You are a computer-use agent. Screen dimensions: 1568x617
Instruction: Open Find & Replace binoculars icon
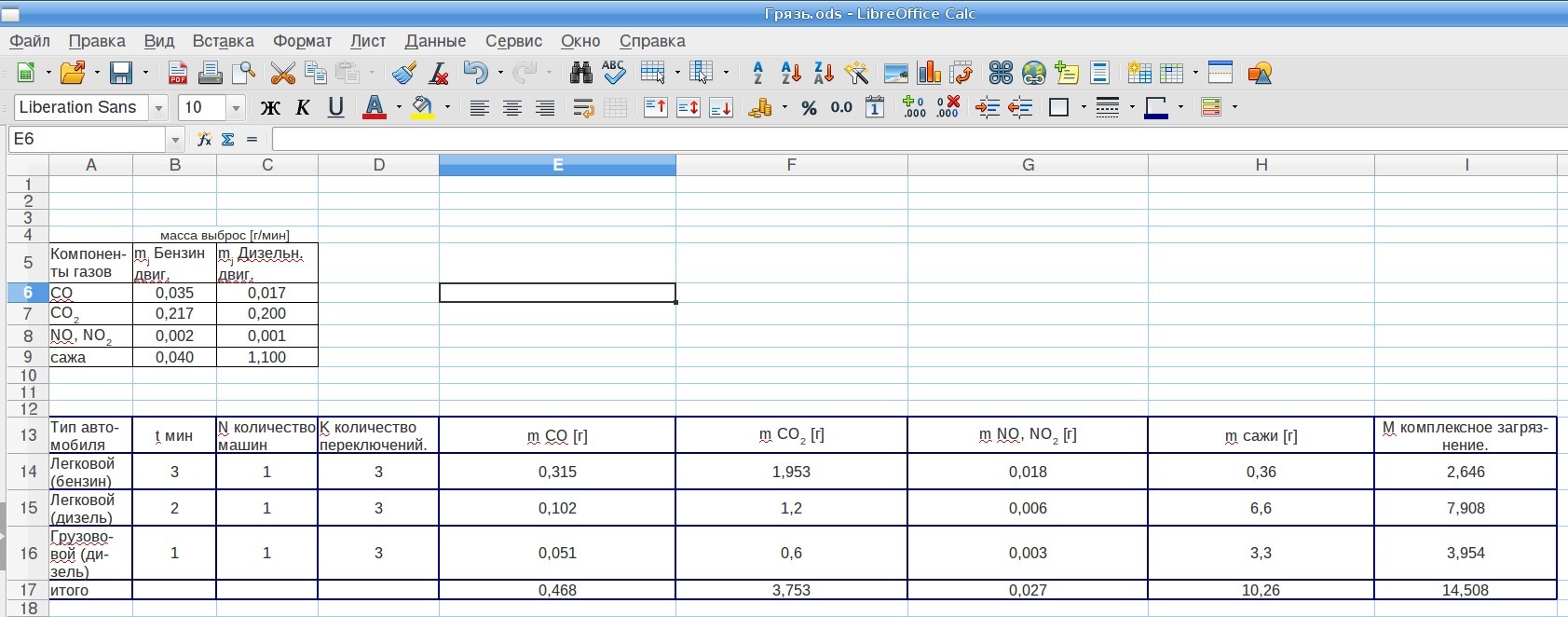click(580, 73)
